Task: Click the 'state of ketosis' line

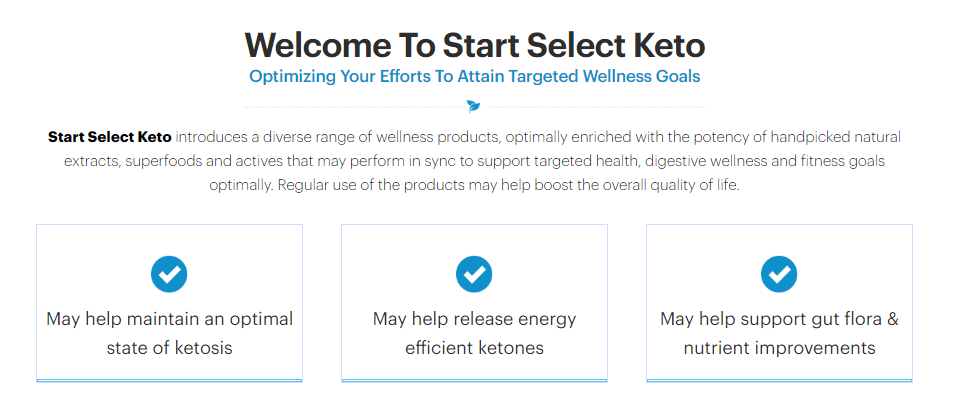Action: (x=170, y=348)
